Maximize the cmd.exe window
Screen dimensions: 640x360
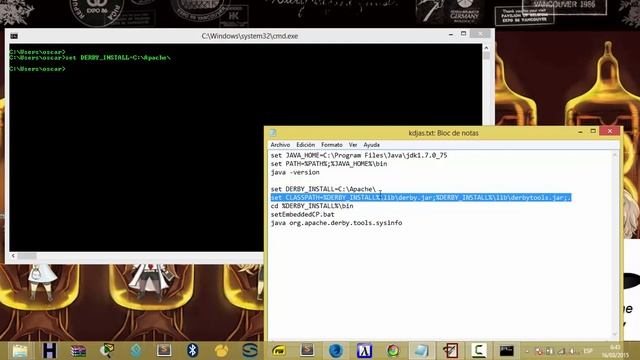[x=463, y=34]
